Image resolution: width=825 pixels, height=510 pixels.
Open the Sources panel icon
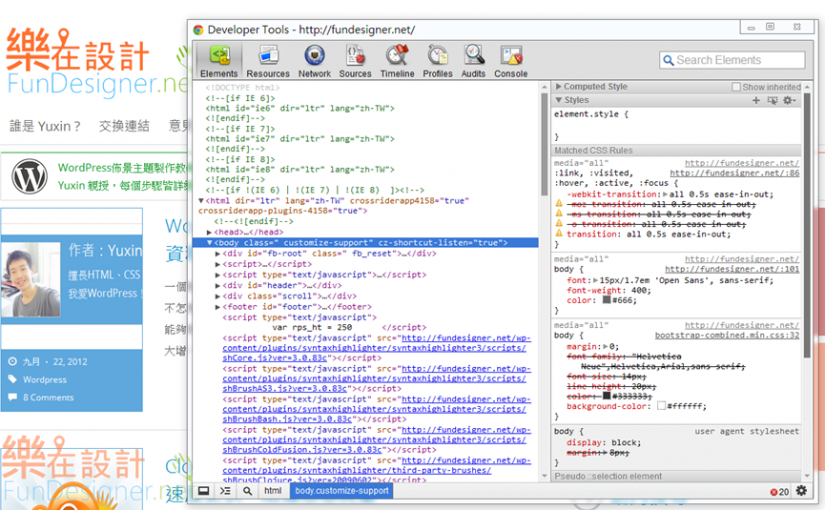(355, 55)
